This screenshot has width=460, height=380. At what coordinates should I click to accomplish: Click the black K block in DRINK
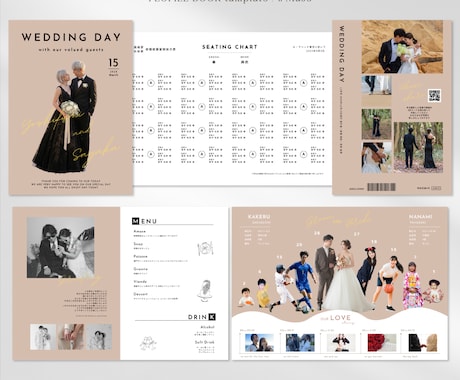tap(212, 317)
